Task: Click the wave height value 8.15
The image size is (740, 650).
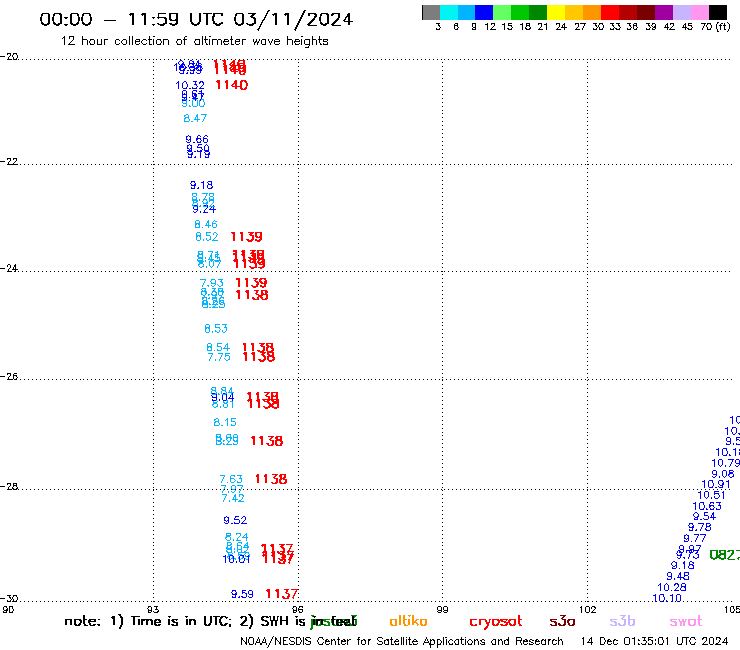Action: 225,422
